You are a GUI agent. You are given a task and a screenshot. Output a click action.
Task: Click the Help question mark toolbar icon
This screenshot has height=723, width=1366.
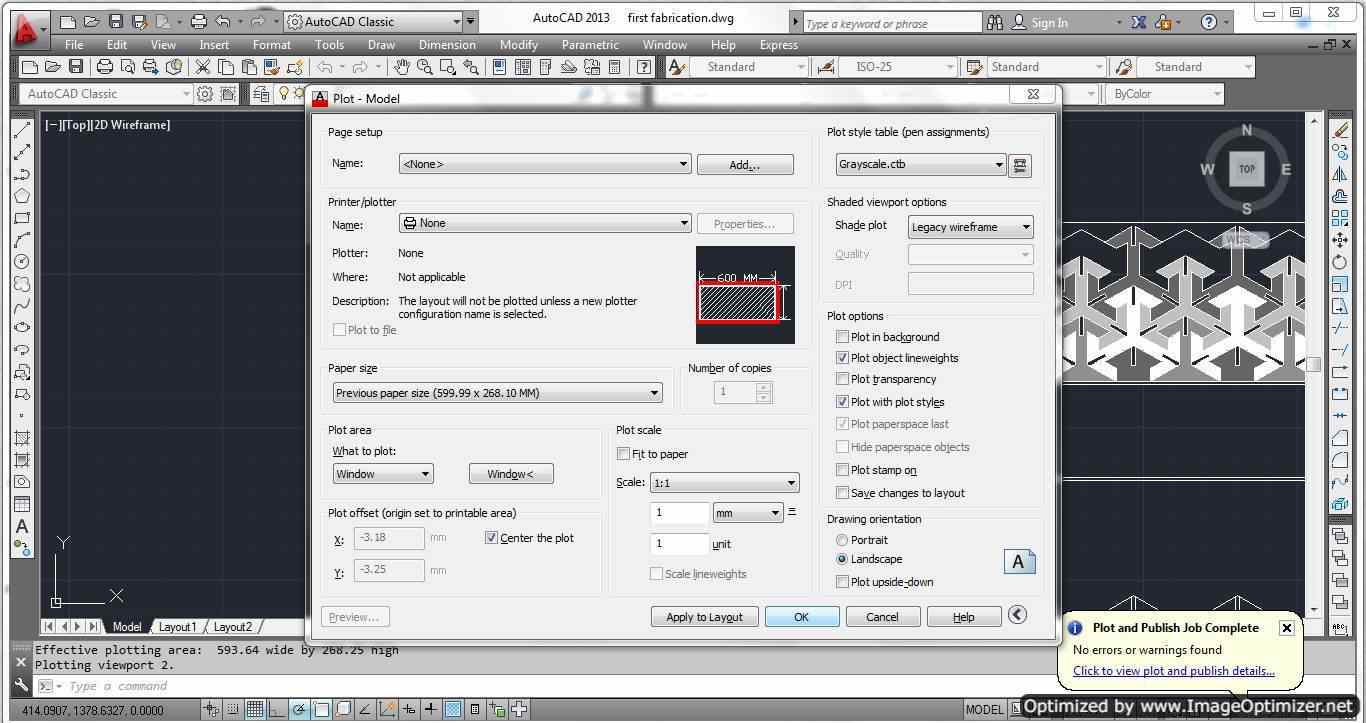pos(644,67)
